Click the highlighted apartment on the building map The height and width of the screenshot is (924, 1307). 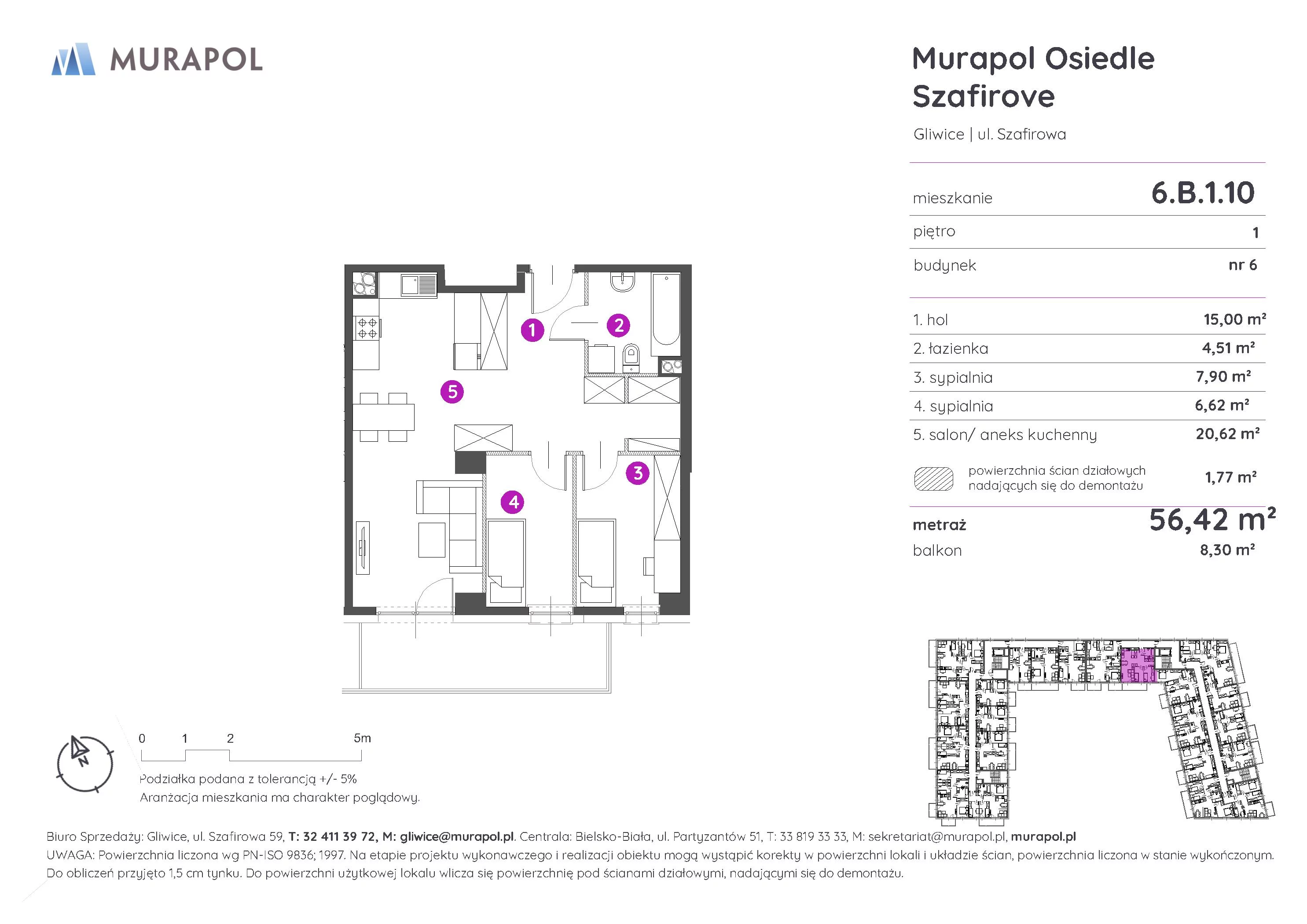(1138, 666)
